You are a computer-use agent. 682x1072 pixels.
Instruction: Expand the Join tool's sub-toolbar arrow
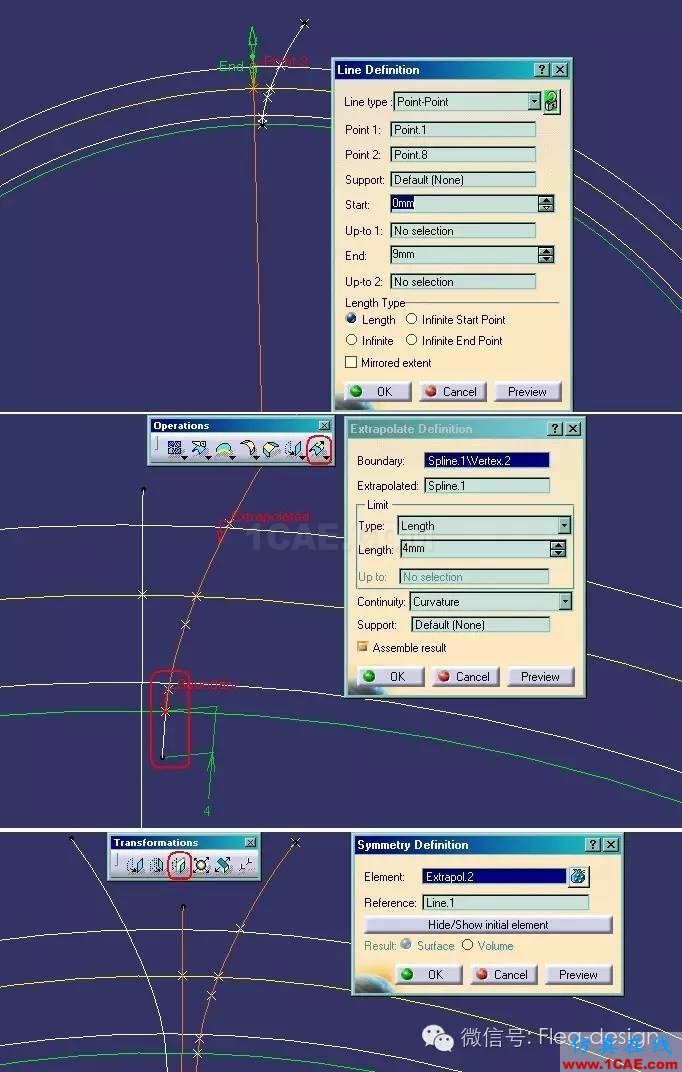tap(185, 457)
